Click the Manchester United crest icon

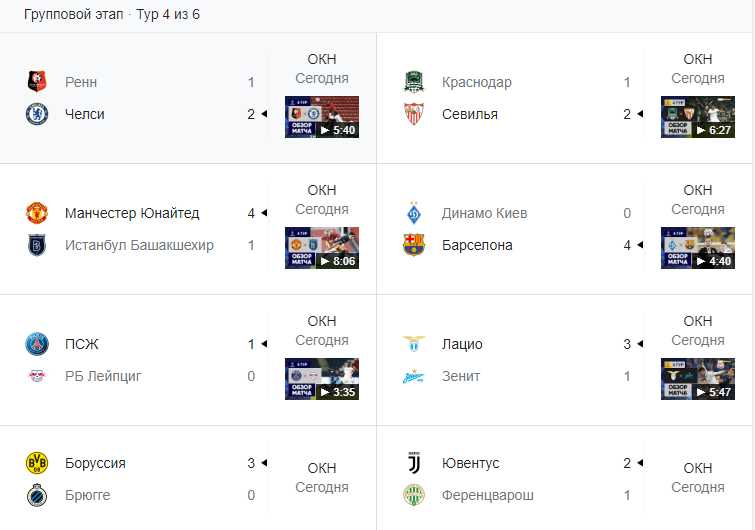click(37, 213)
